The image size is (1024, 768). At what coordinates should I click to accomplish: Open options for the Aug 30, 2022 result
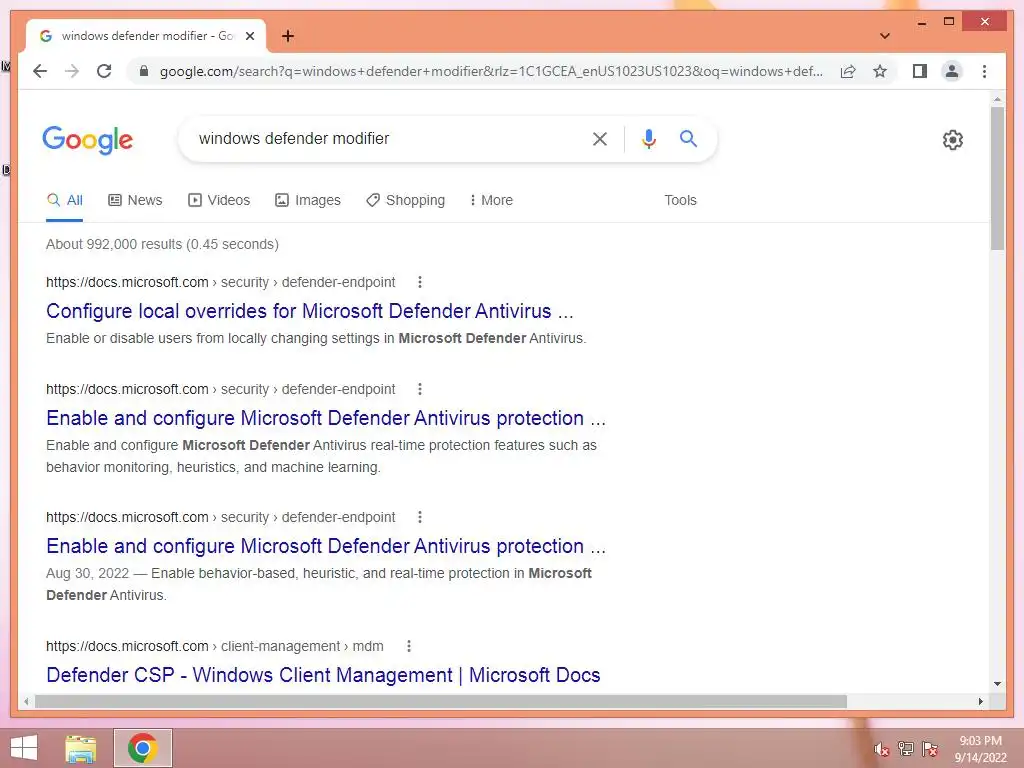coord(420,517)
